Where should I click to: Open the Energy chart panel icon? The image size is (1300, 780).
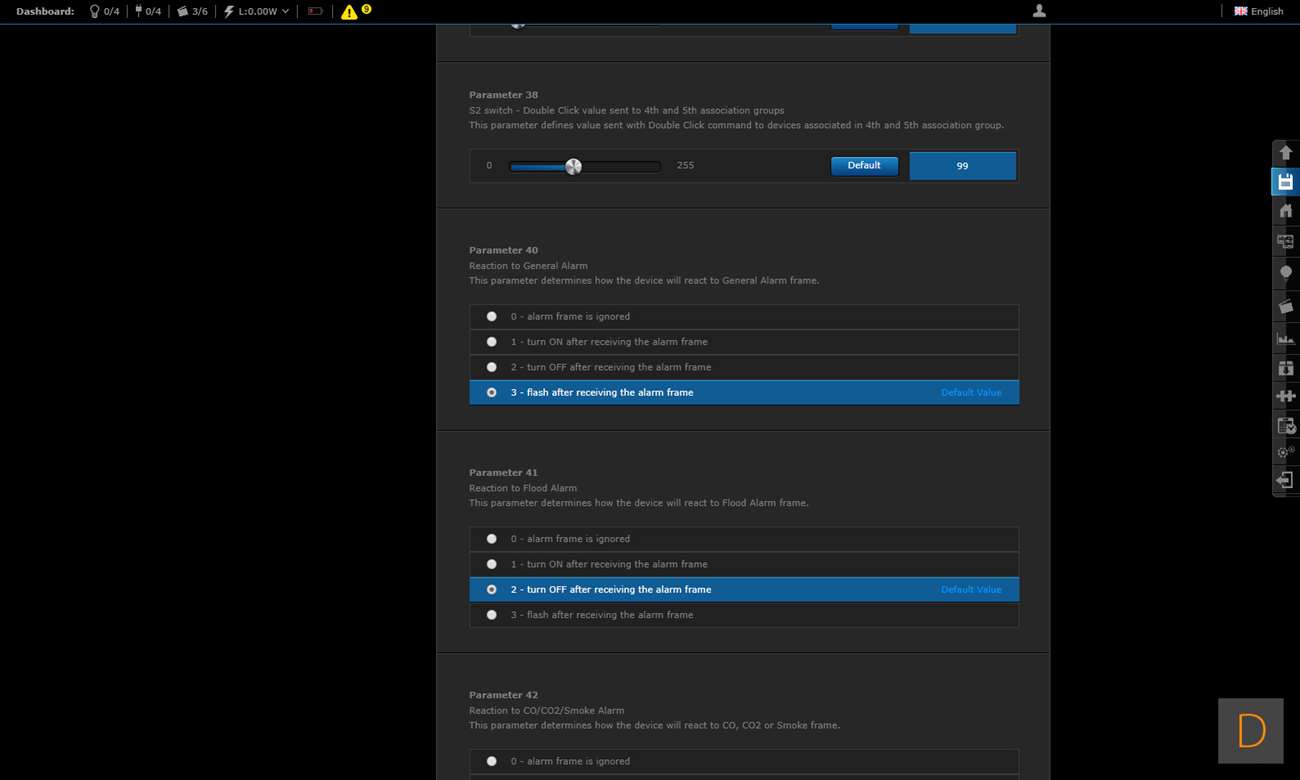pyautogui.click(x=1286, y=338)
